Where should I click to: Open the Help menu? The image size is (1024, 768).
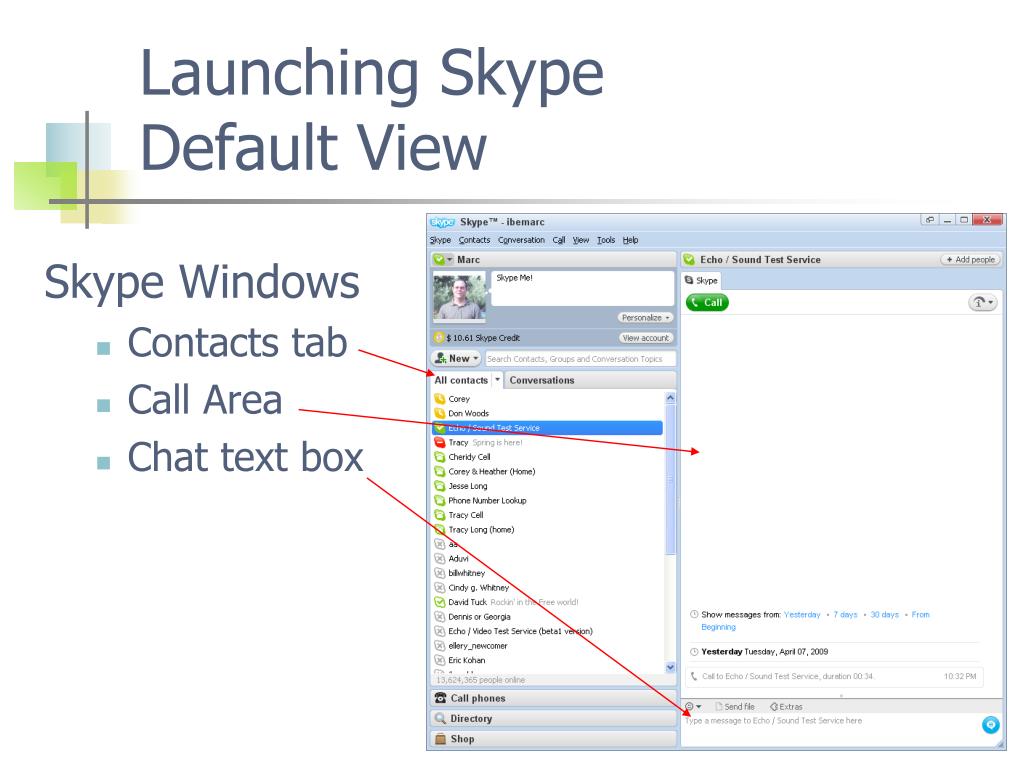pyautogui.click(x=630, y=240)
